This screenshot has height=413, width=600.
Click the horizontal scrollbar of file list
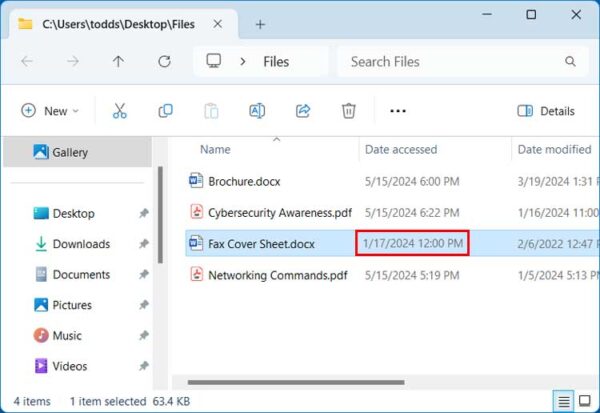coord(296,382)
